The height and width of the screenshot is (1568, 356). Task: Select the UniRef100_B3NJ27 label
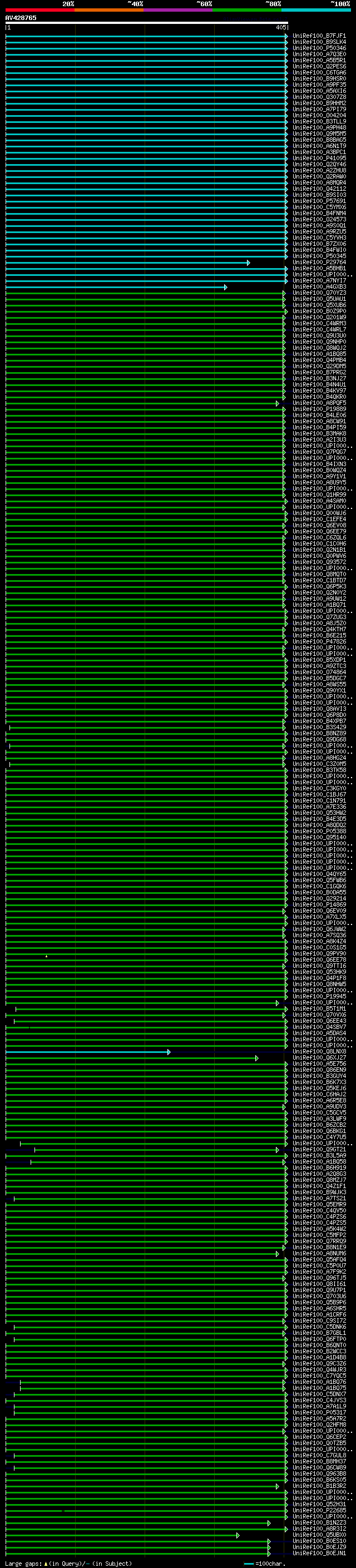point(319,378)
